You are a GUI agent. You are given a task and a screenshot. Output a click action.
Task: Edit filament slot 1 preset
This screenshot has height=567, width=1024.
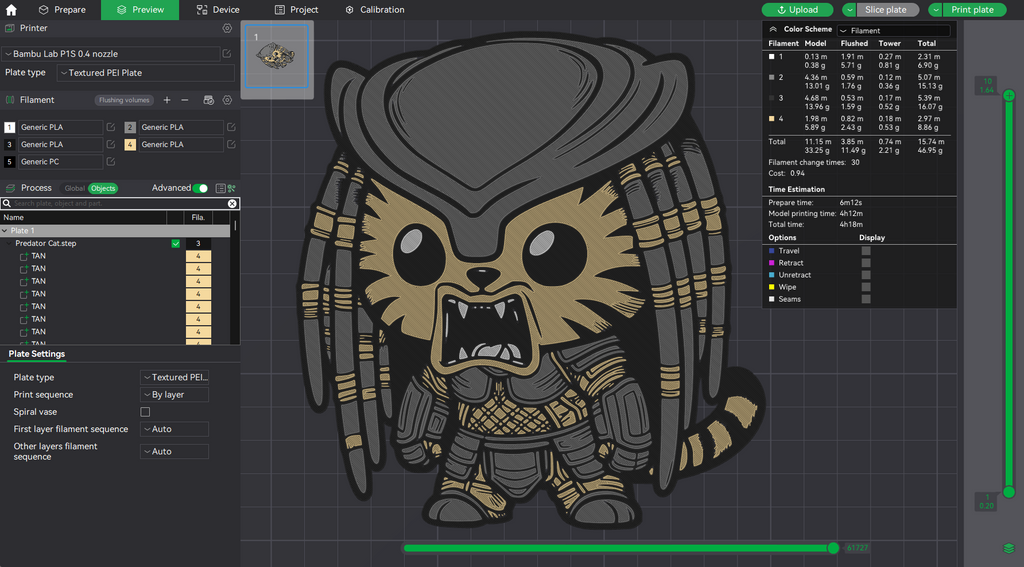click(110, 127)
